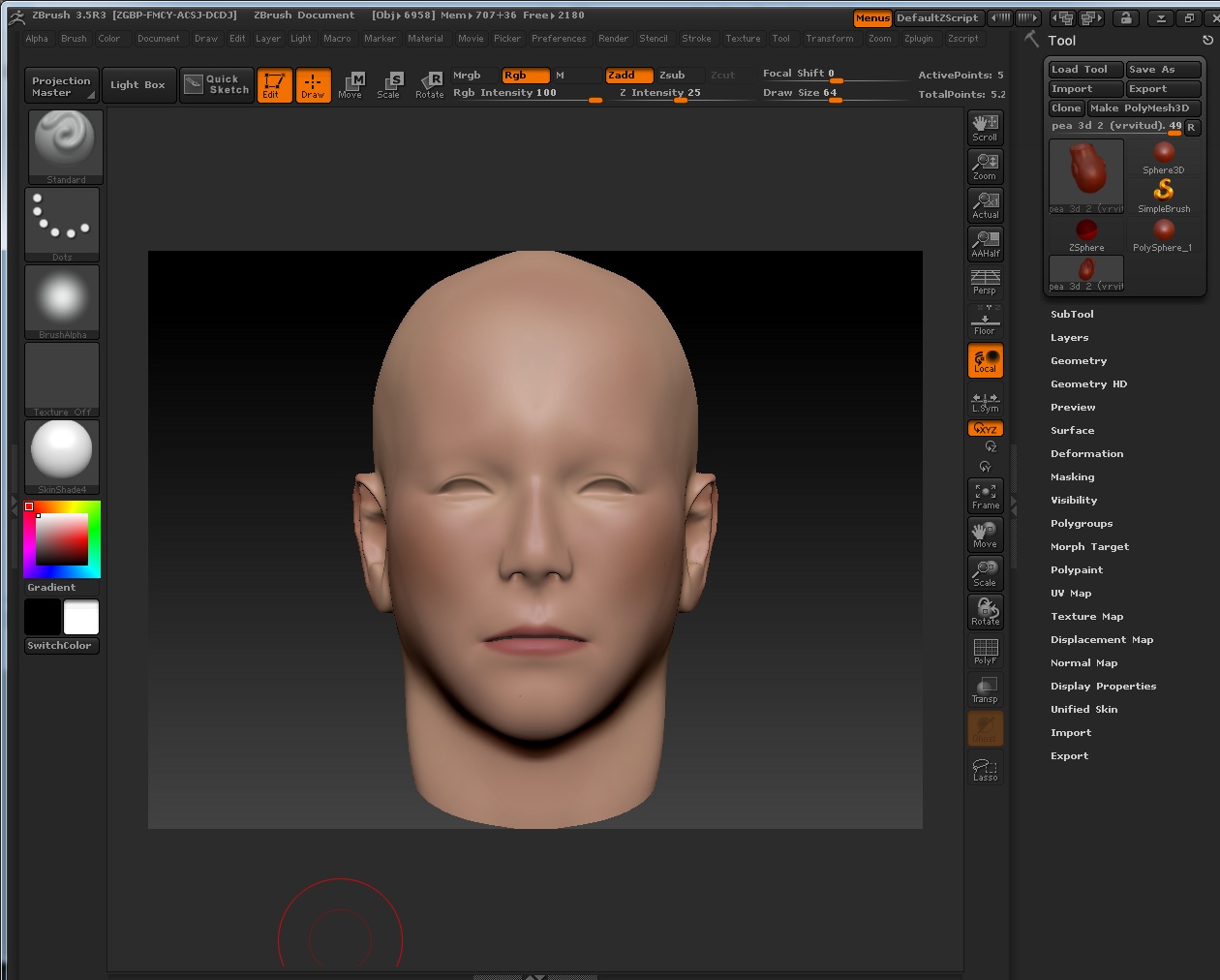The width and height of the screenshot is (1220, 980).
Task: Click the Scroll canvas icon
Action: click(x=985, y=127)
